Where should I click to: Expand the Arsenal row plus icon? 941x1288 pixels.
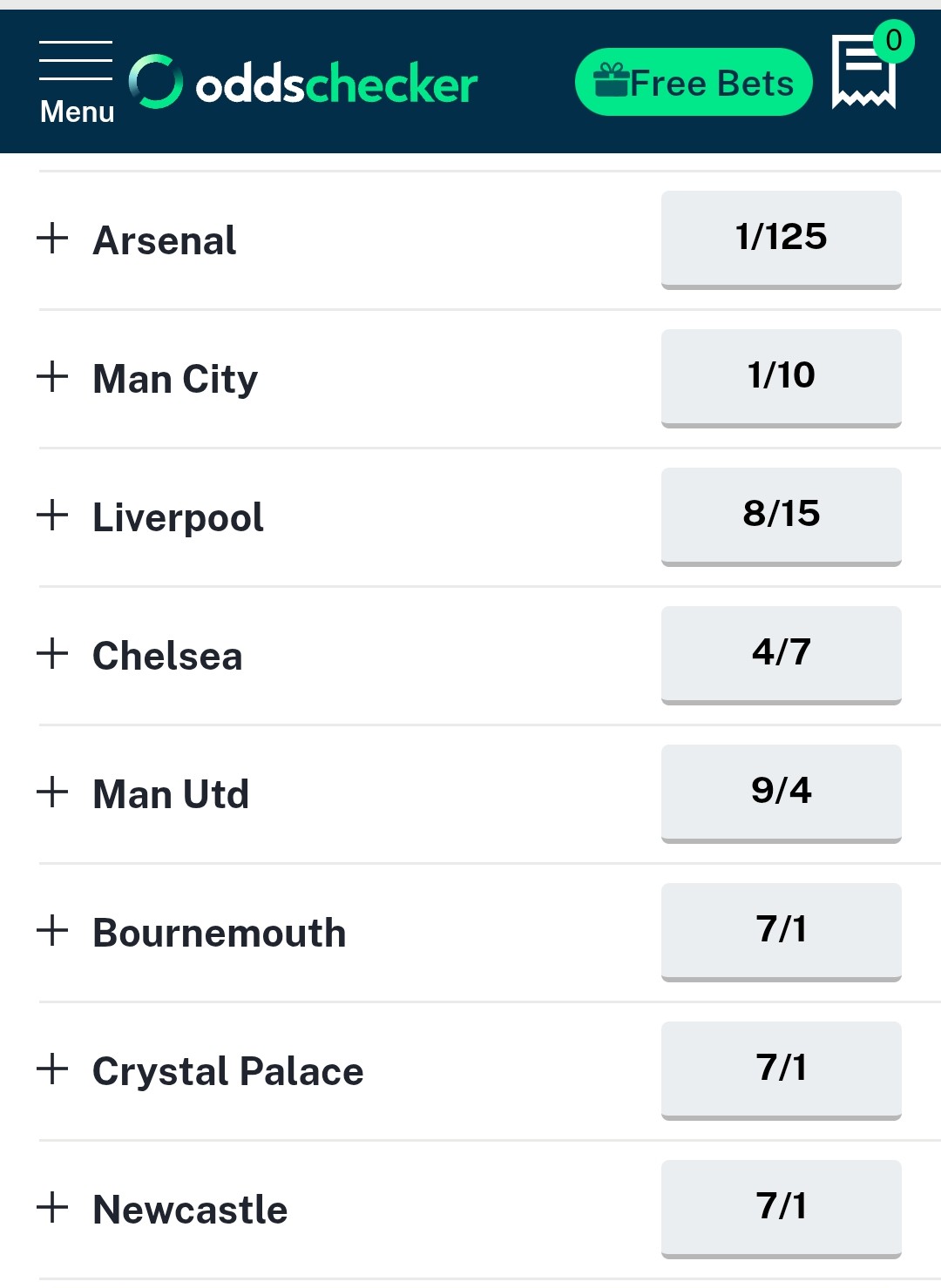coord(53,238)
